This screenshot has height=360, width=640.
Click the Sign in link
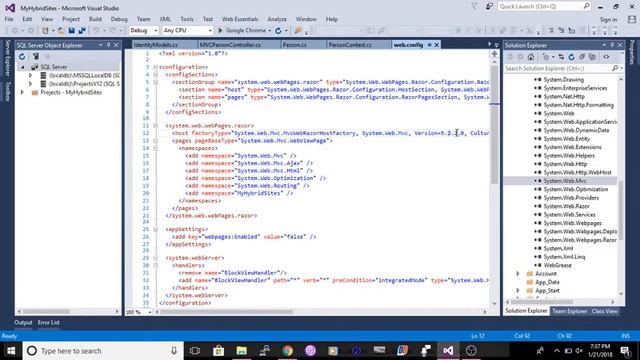608,20
